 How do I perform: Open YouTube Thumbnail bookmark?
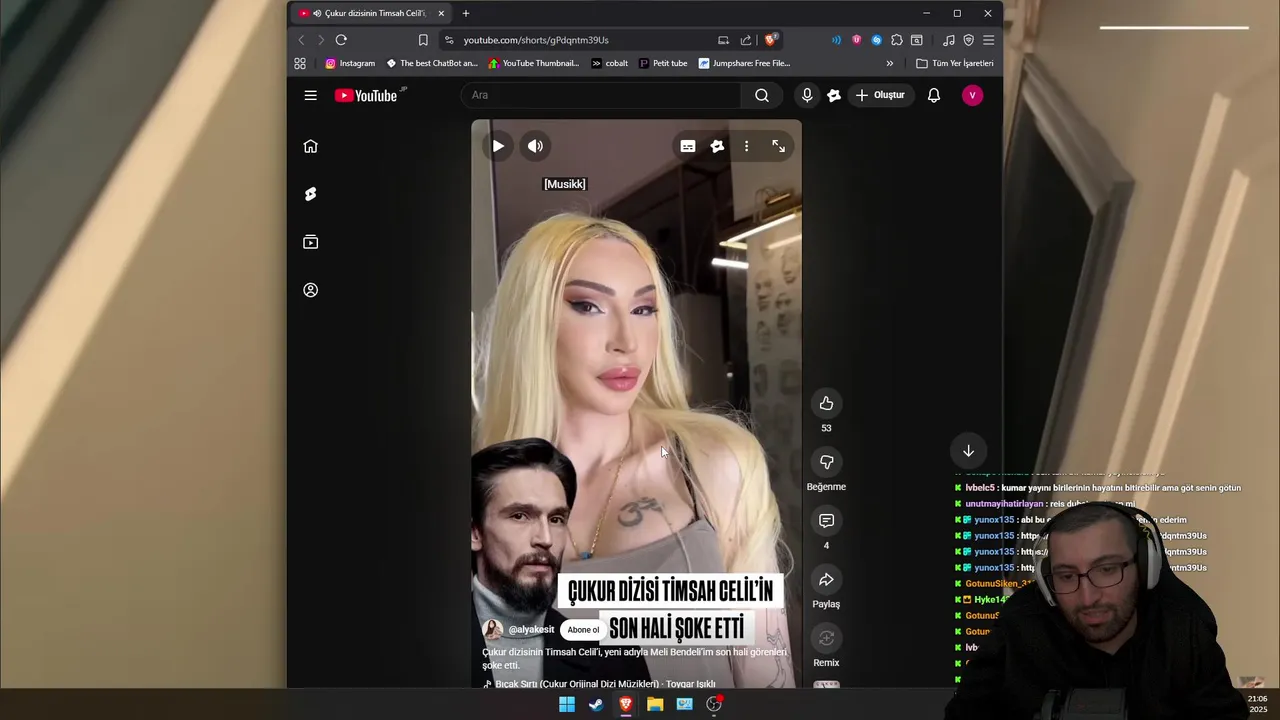(533, 63)
